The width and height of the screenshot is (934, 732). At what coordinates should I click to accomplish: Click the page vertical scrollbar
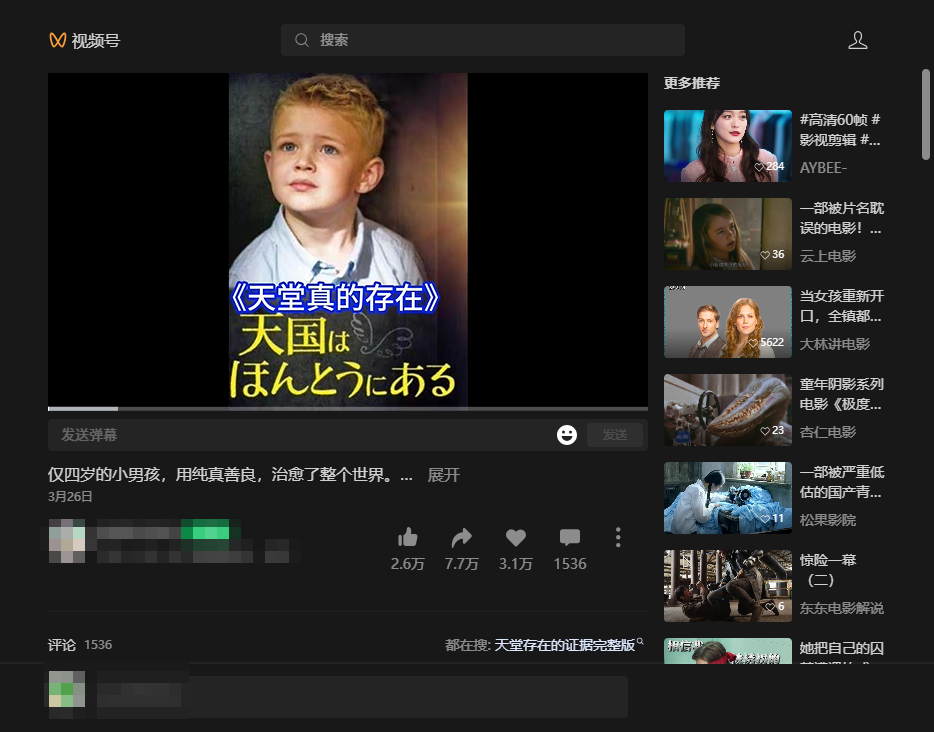pyautogui.click(x=926, y=114)
